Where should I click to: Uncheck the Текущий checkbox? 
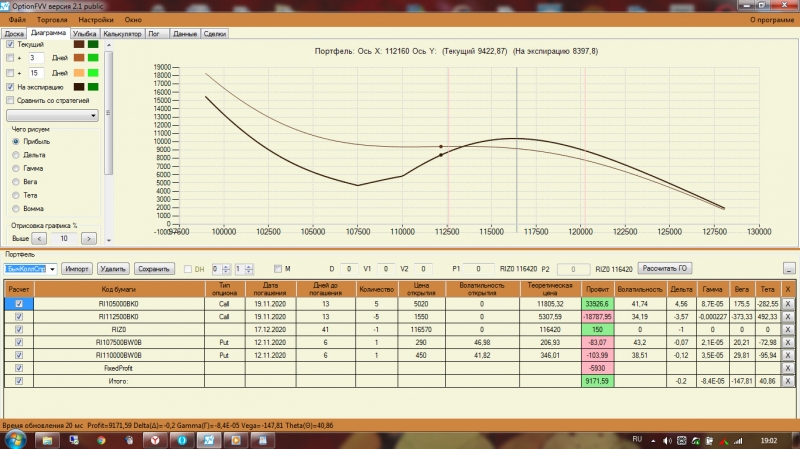pos(11,44)
